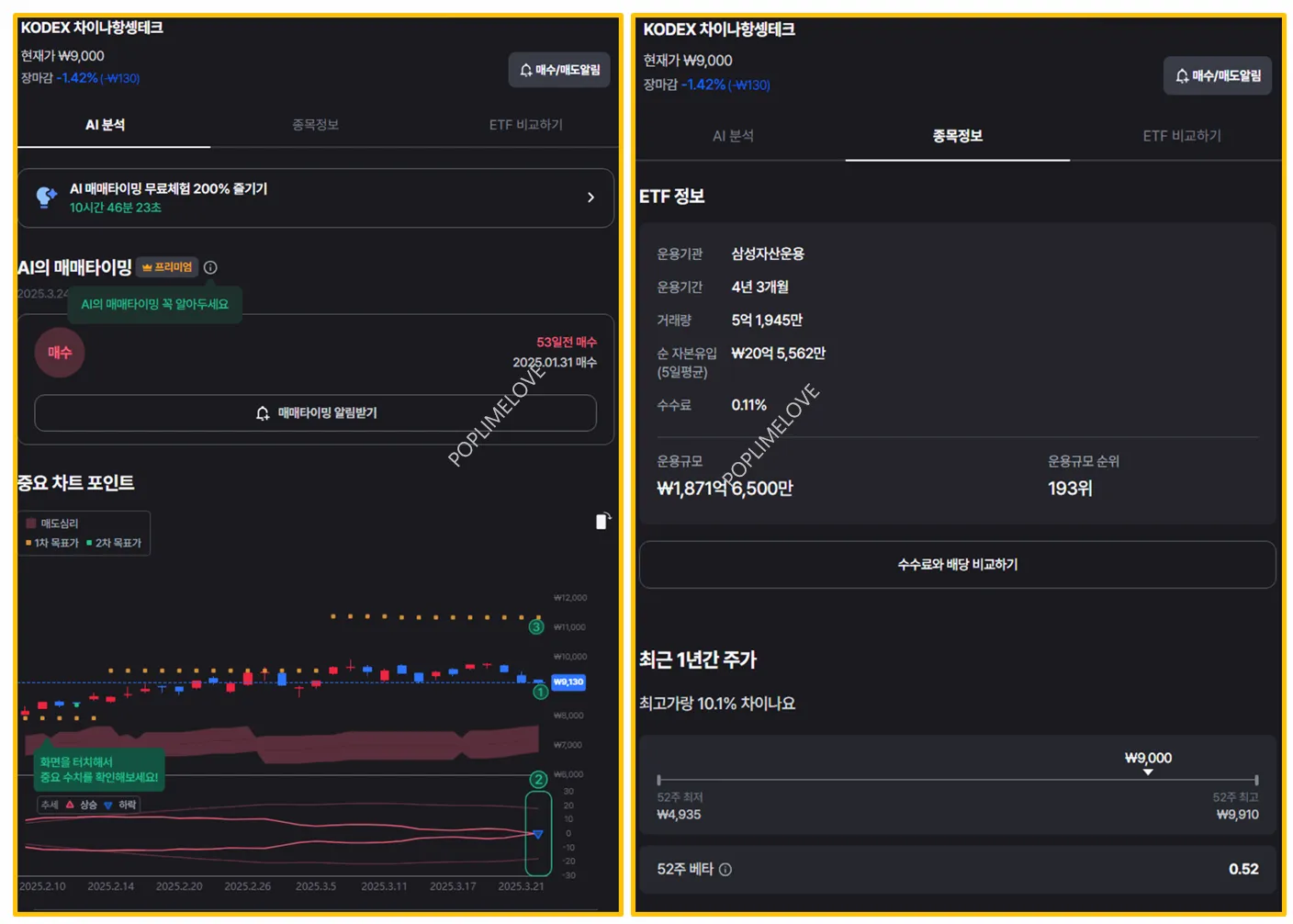Click the 프리미엄 crown badge
The height and width of the screenshot is (924, 1293).
coord(168,267)
